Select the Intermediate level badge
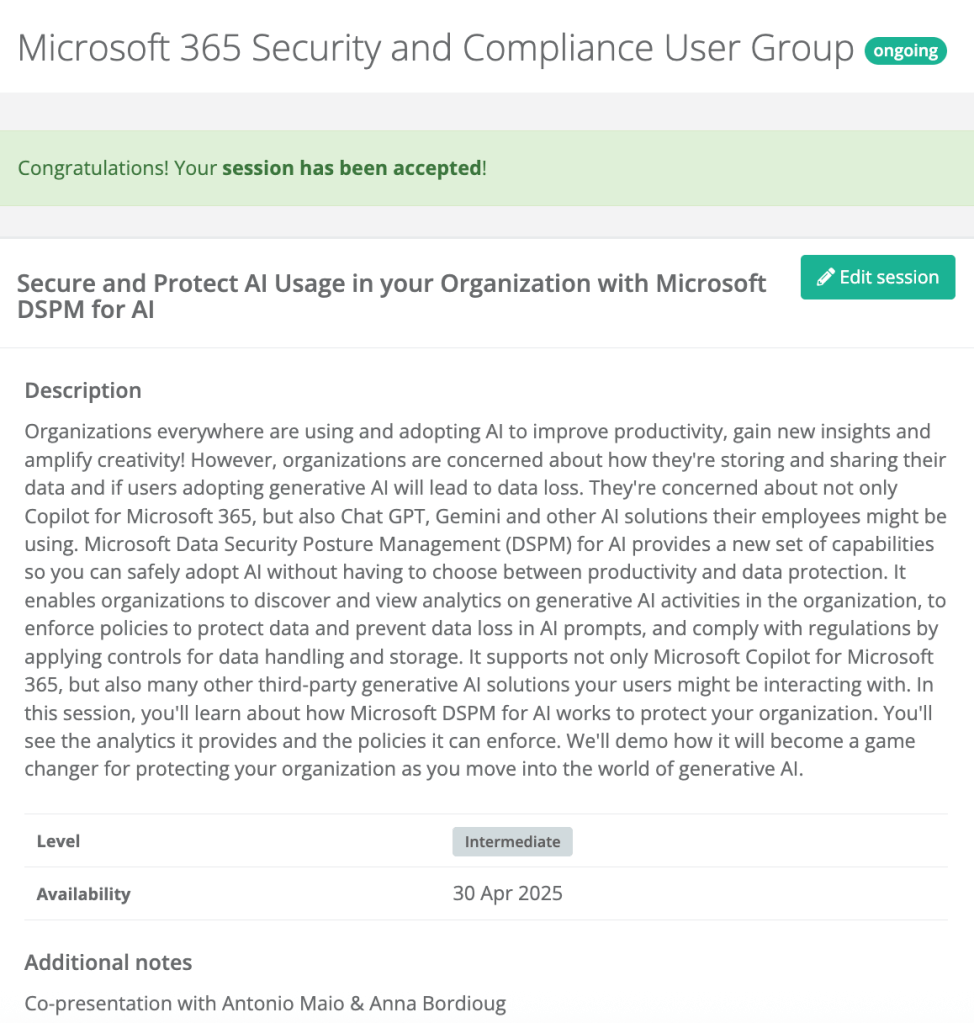The height and width of the screenshot is (1023, 974). [x=512, y=842]
